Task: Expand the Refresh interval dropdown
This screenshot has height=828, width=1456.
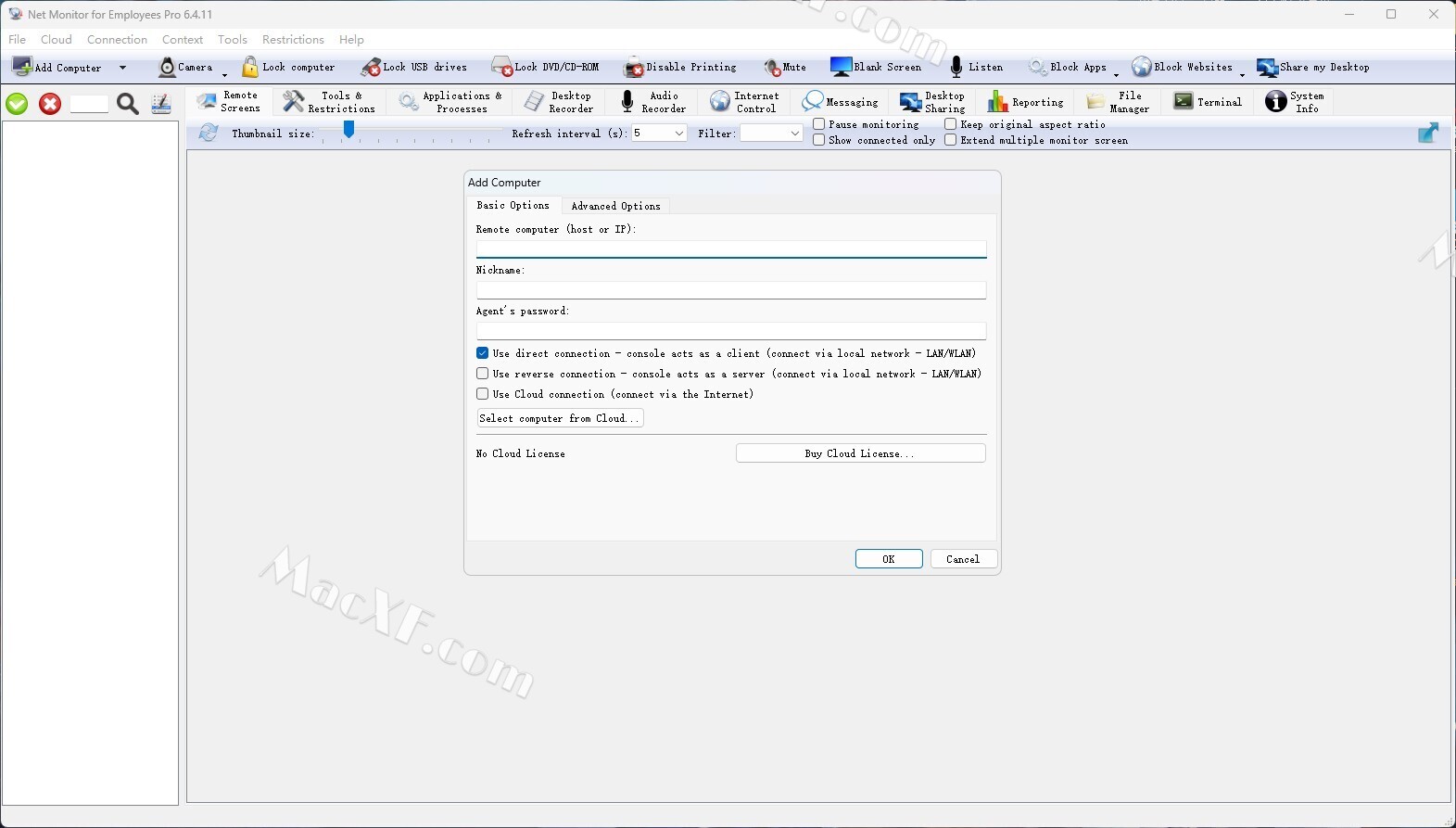Action: [678, 134]
